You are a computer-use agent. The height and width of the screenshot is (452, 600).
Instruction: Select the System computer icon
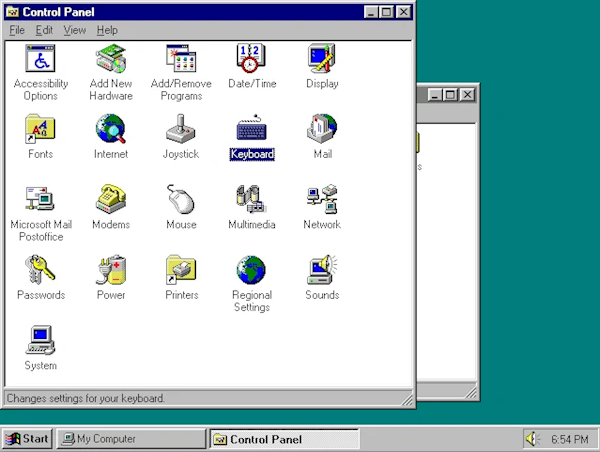[40, 340]
